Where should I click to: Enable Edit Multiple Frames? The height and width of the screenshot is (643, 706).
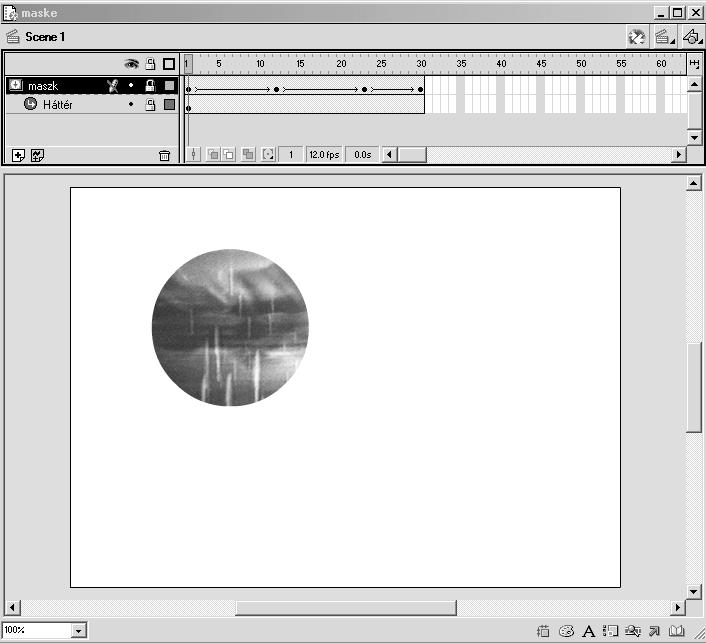pyautogui.click(x=248, y=155)
